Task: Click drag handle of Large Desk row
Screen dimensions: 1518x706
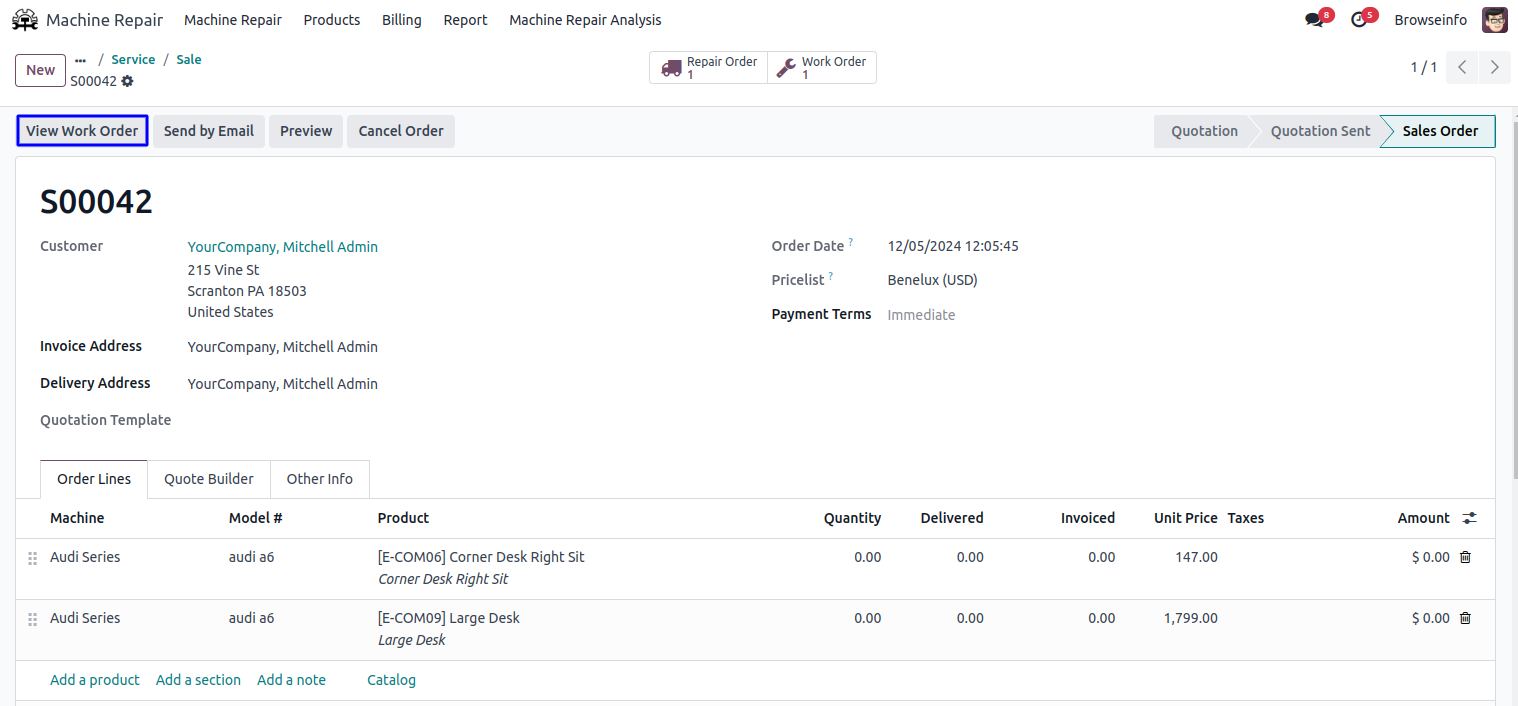Action: pyautogui.click(x=32, y=619)
